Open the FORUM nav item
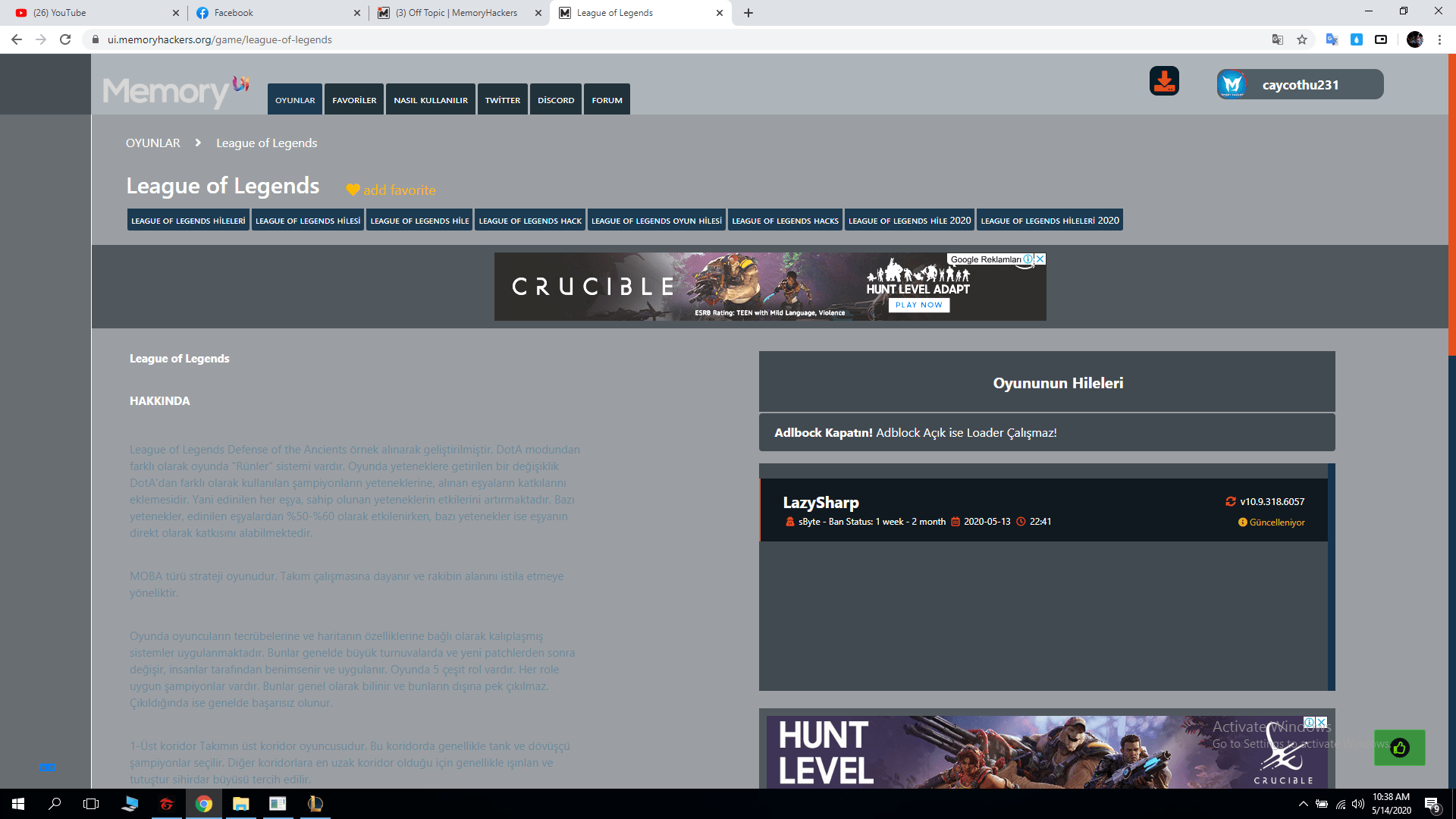The image size is (1456, 819). tap(607, 99)
